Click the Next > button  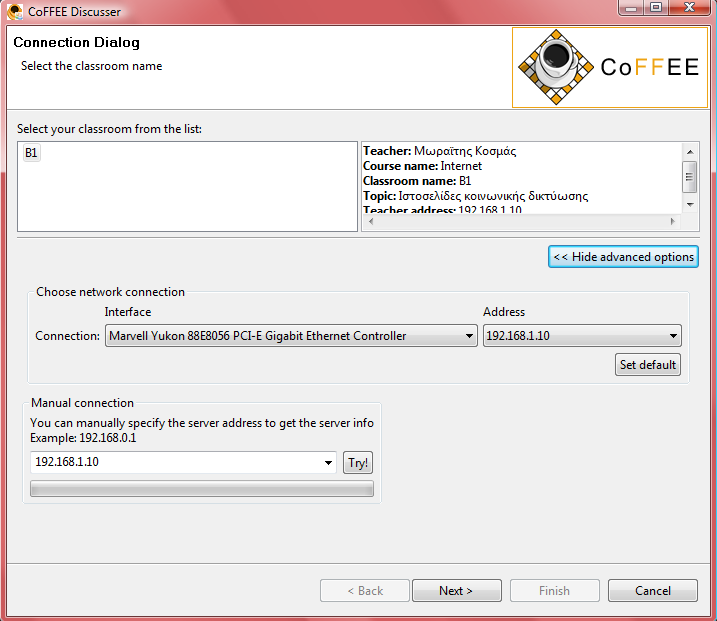click(x=456, y=591)
